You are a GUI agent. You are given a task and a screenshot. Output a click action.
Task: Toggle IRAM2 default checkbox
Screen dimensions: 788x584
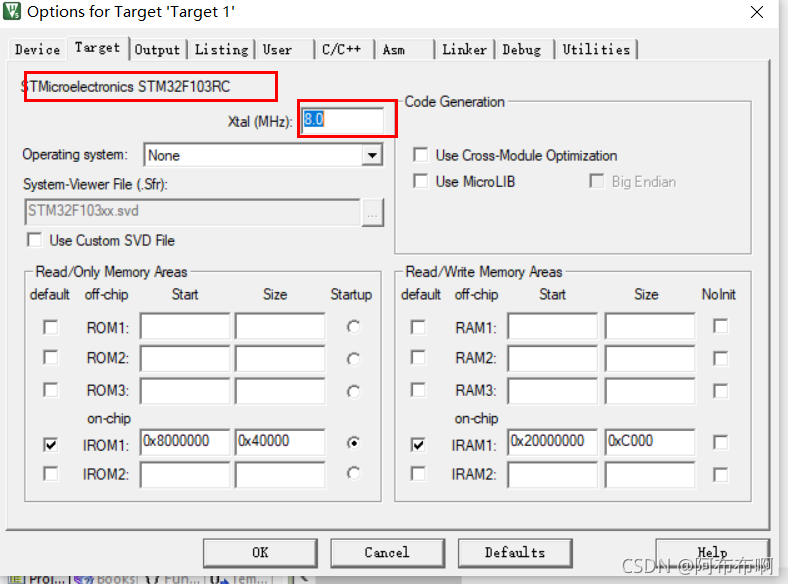coord(418,474)
